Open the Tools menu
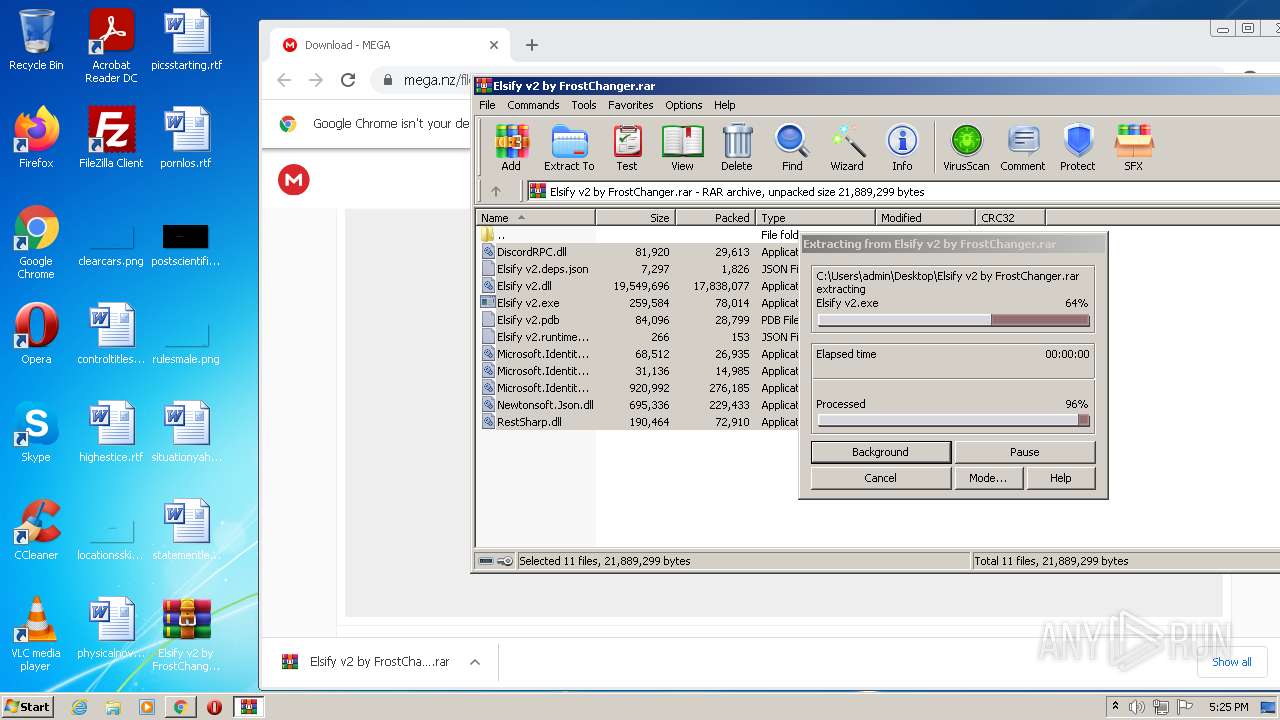This screenshot has width=1280, height=720. click(584, 105)
